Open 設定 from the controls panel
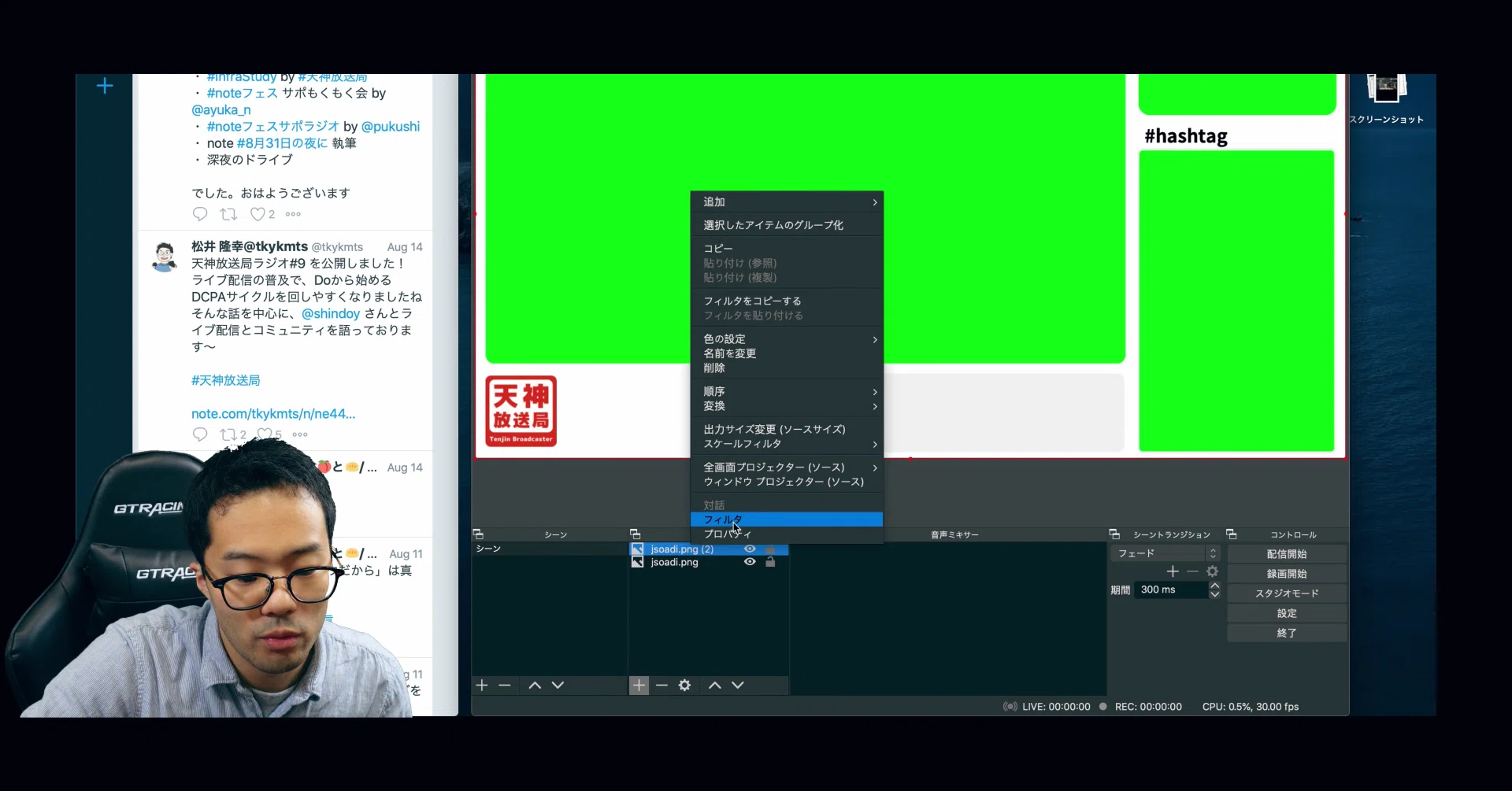This screenshot has width=1512, height=791. (1287, 613)
